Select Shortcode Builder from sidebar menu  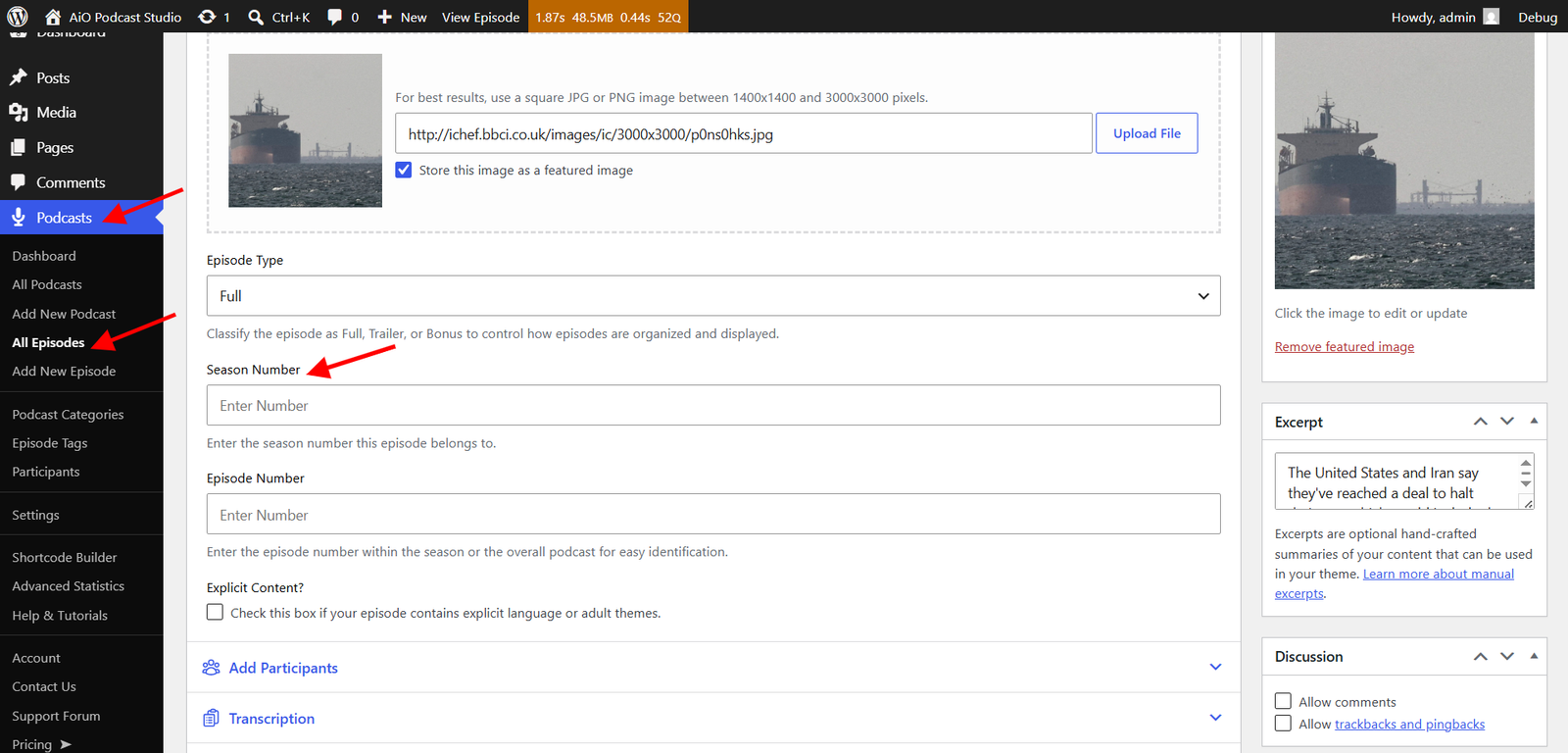coord(65,557)
